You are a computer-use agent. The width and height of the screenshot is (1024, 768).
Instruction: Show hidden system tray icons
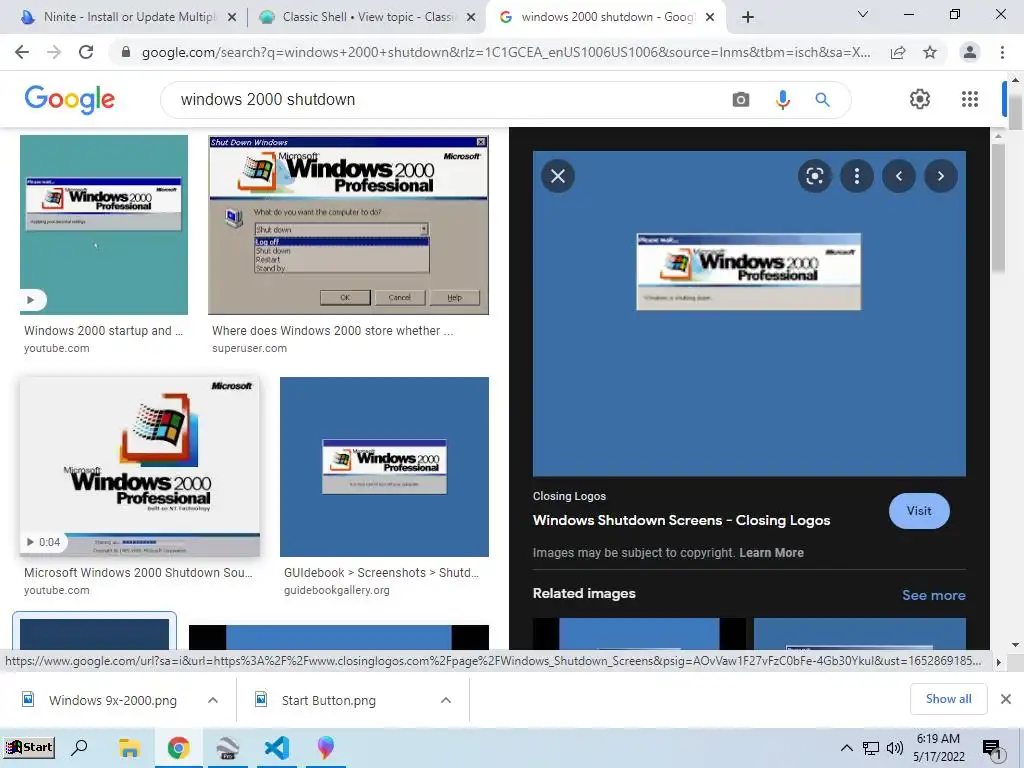click(x=846, y=748)
